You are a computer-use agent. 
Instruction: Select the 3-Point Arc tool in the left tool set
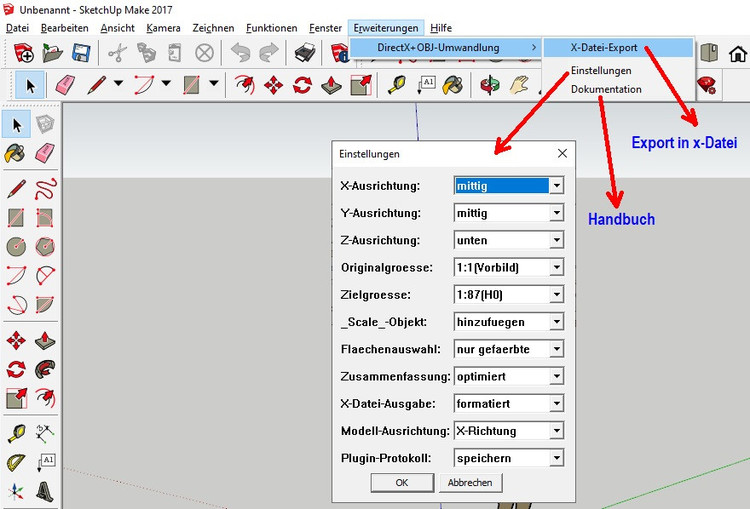click(16, 305)
